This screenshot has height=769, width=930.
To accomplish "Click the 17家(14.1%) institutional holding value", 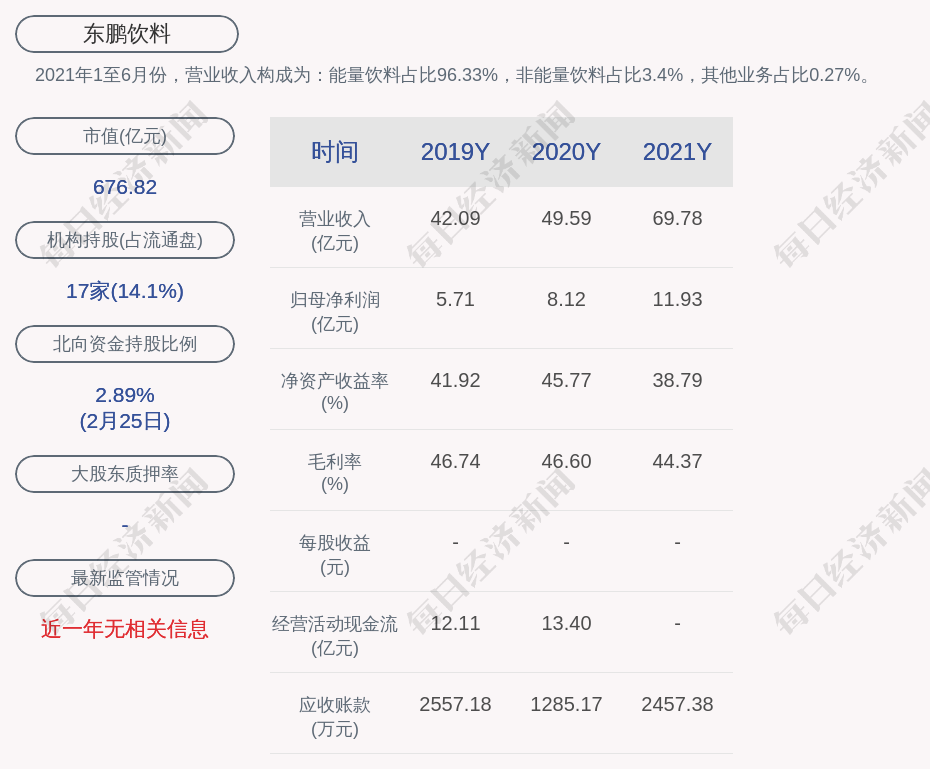I will (x=125, y=291).
